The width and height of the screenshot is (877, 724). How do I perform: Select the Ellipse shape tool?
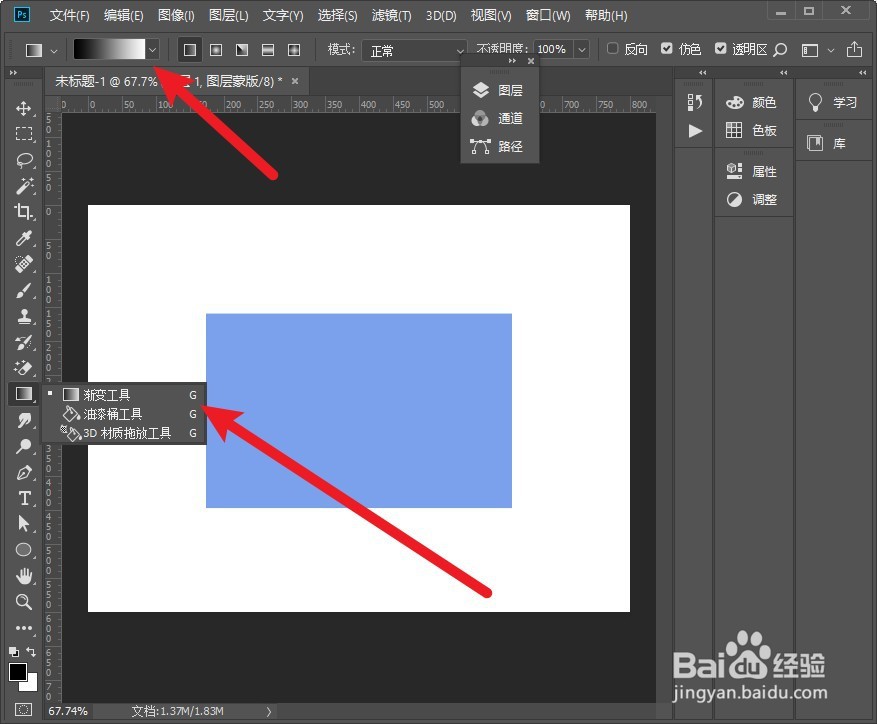23,550
